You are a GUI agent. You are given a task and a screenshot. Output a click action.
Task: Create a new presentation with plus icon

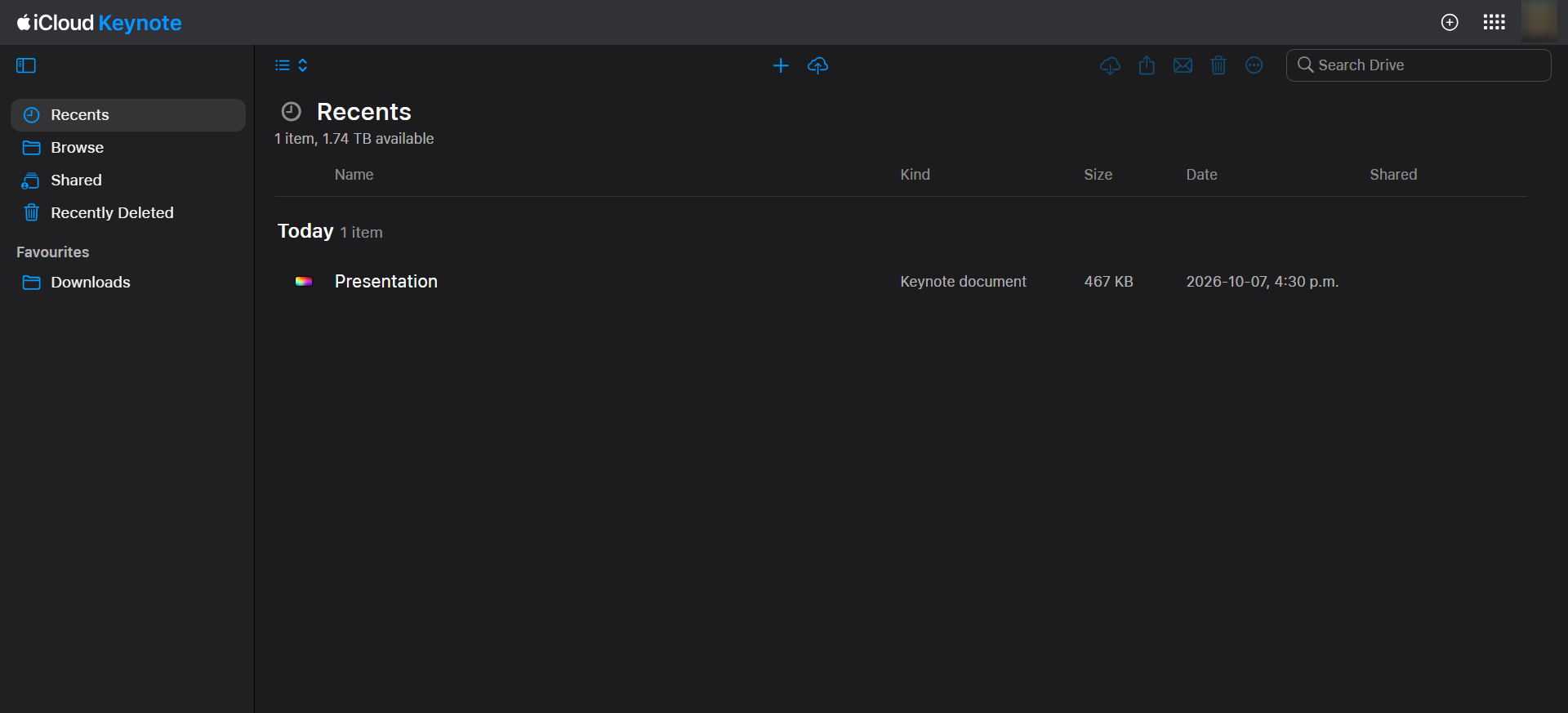781,65
